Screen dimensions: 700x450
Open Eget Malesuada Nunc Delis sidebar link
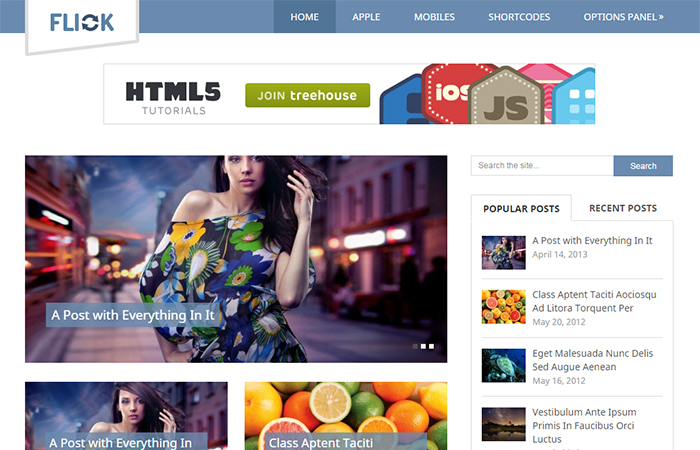coord(592,360)
